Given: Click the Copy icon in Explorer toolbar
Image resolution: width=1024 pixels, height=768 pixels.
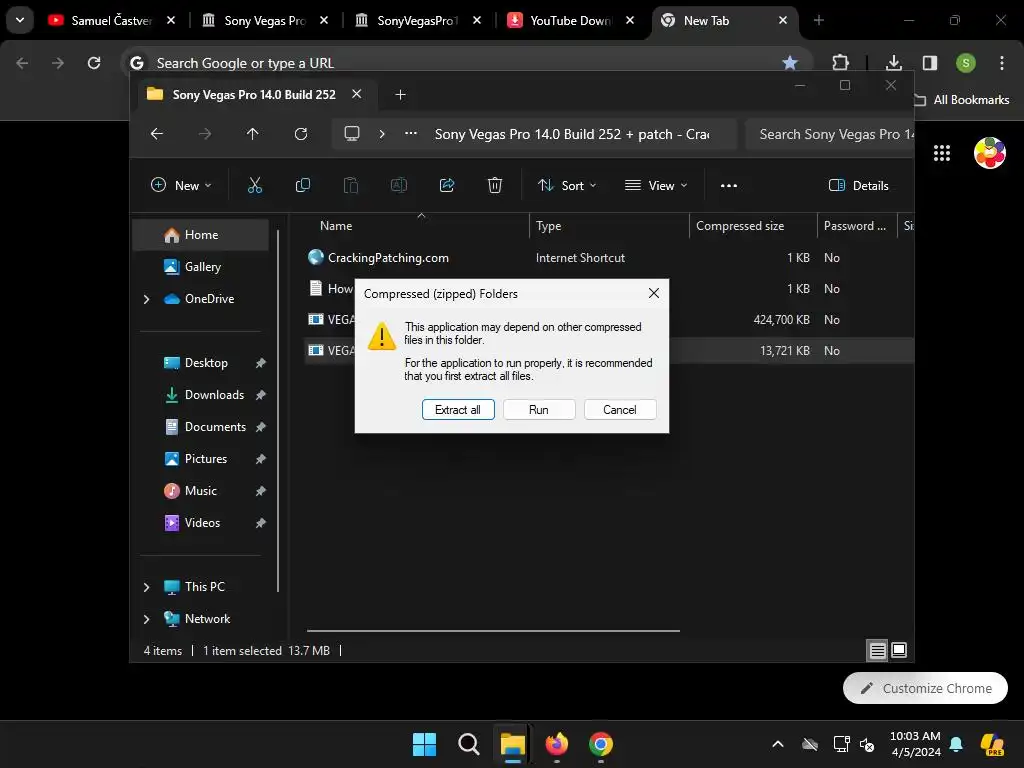Looking at the screenshot, I should (303, 185).
